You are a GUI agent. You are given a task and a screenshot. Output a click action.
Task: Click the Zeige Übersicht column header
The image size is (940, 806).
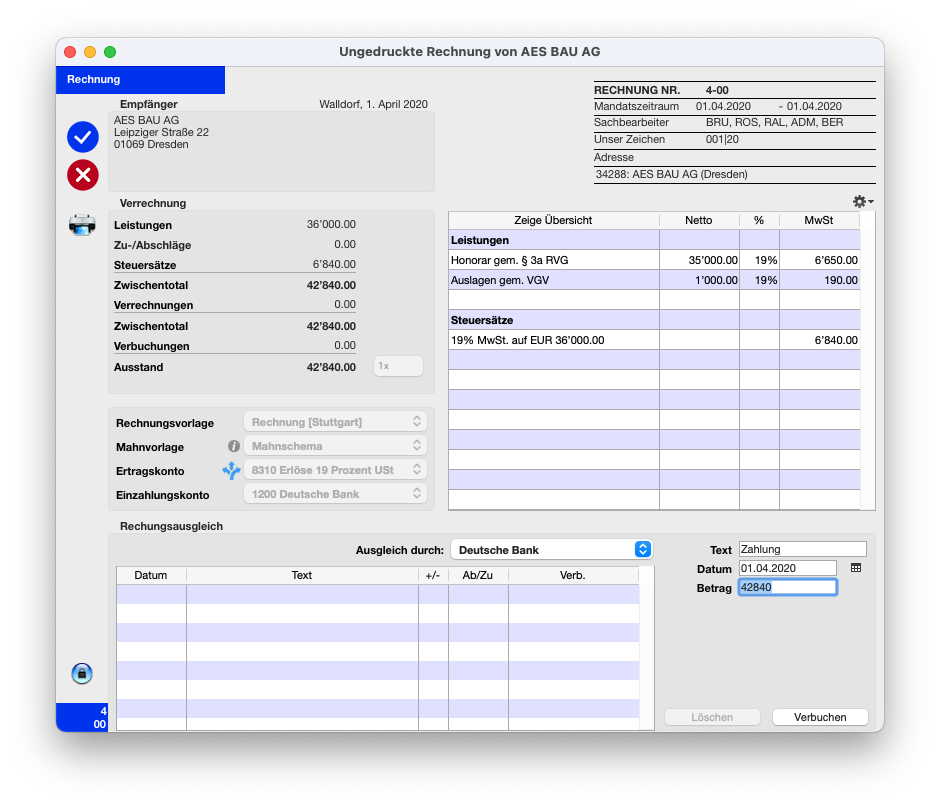[553, 220]
